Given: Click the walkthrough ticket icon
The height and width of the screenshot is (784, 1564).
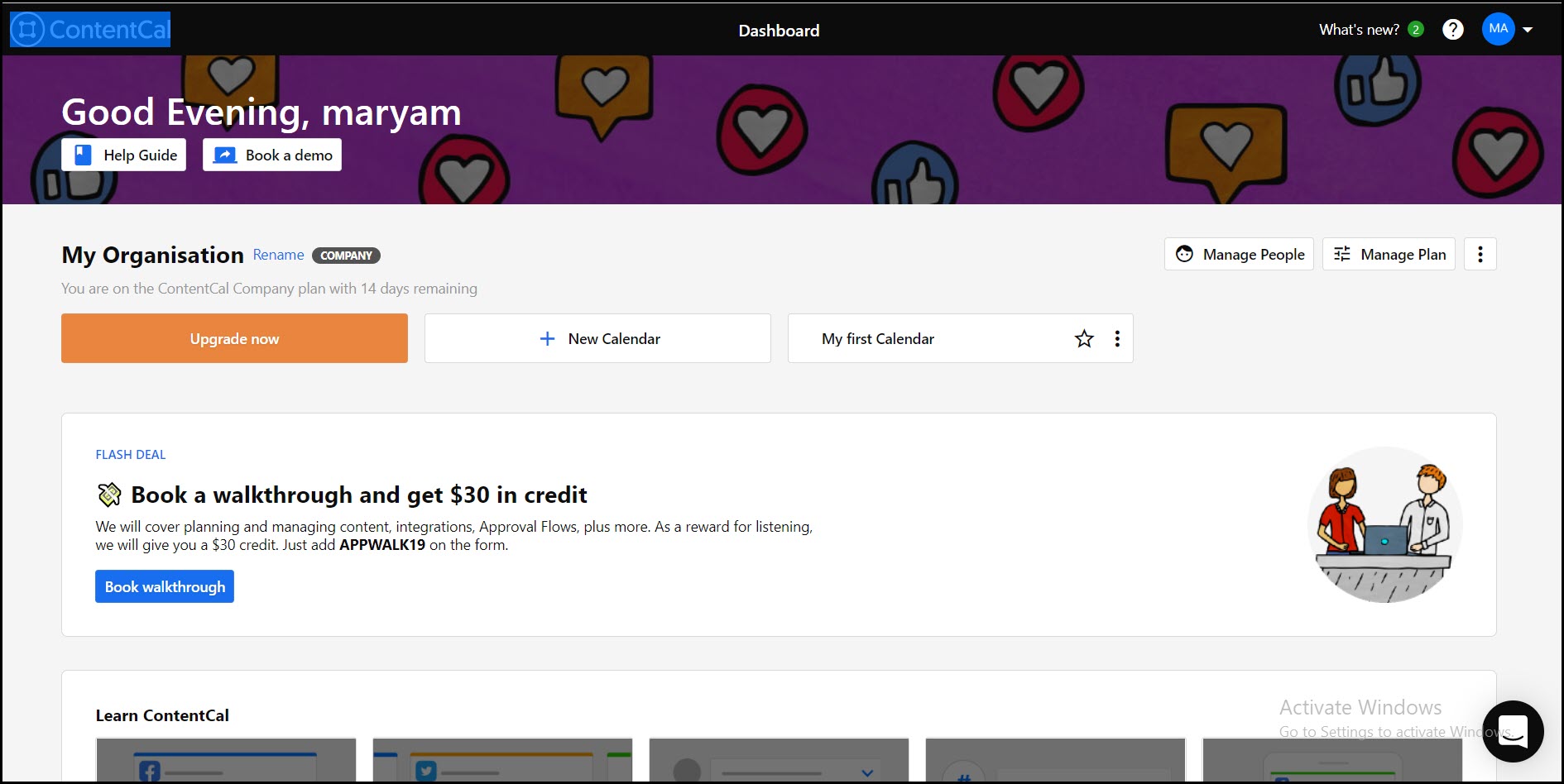Looking at the screenshot, I should click(110, 495).
